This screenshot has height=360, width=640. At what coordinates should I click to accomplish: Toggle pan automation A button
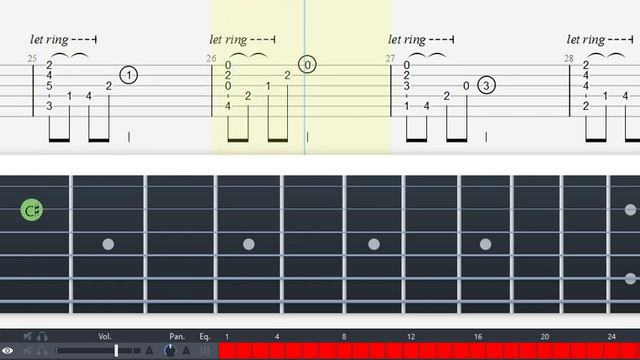(186, 351)
